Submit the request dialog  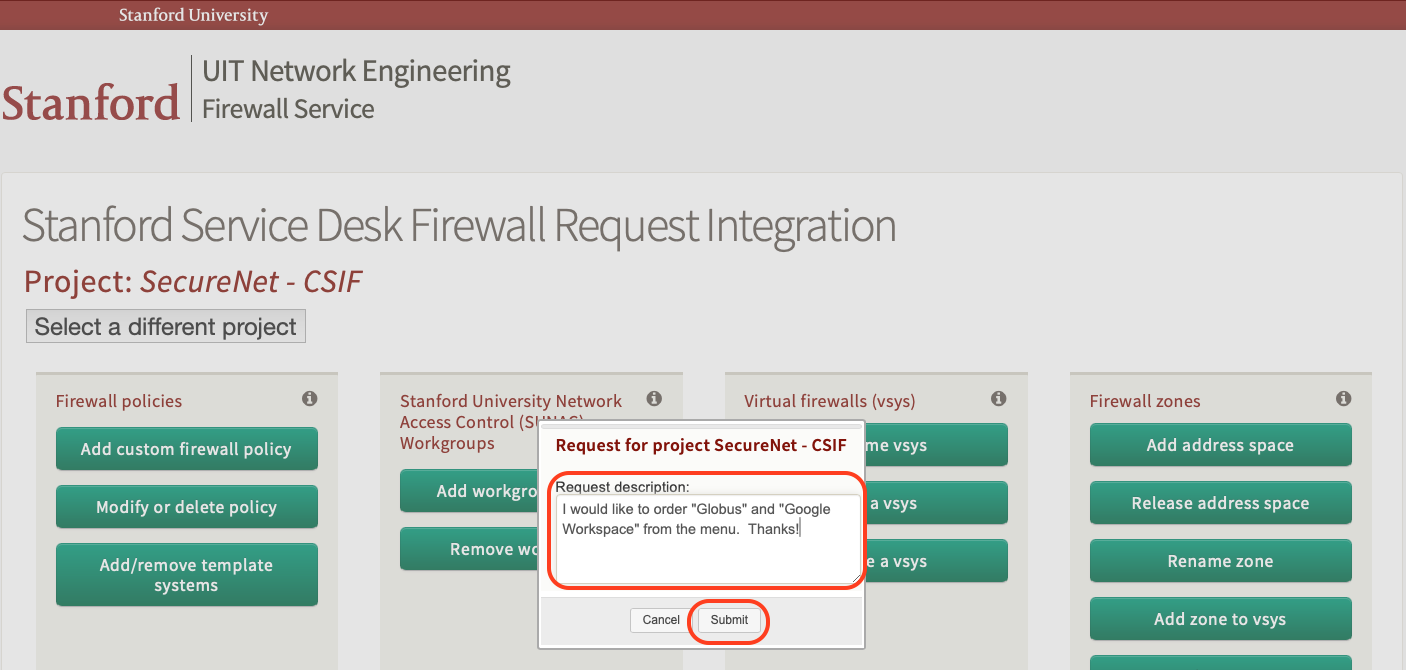729,620
